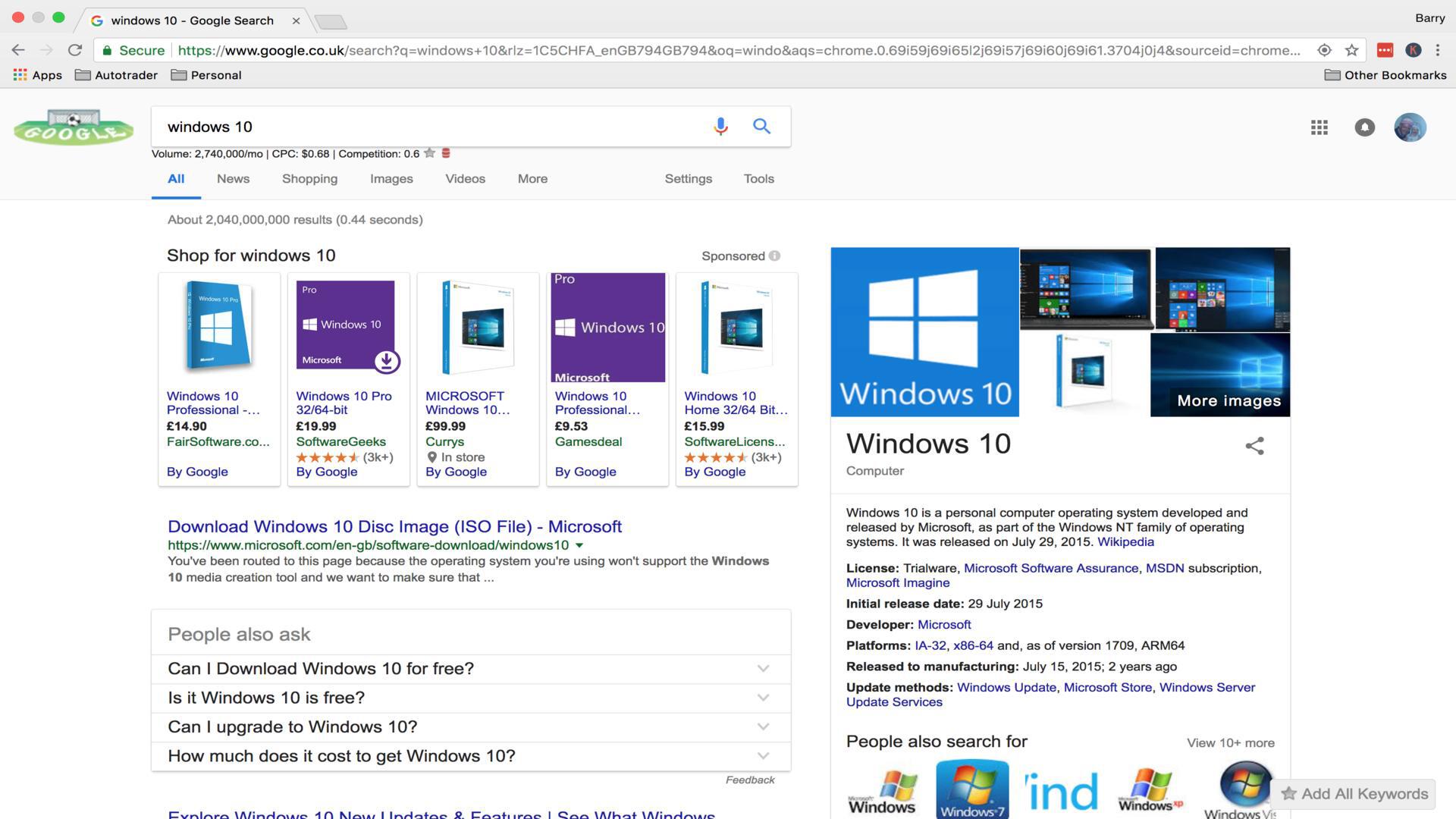1456x819 pixels.
Task: Start voice search with microphone icon
Action: [720, 127]
